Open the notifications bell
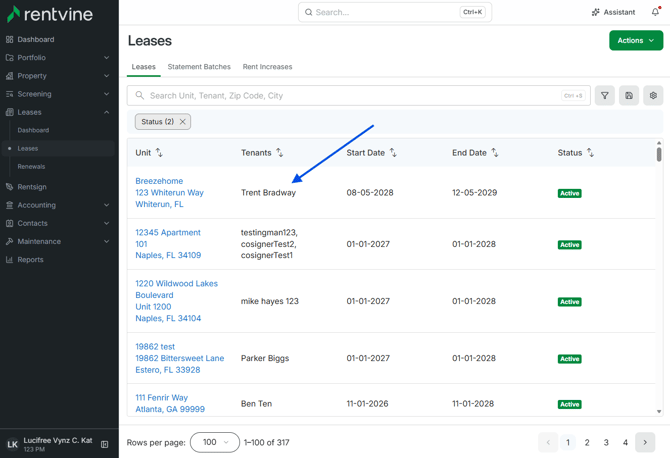The image size is (670, 458). pos(655,12)
